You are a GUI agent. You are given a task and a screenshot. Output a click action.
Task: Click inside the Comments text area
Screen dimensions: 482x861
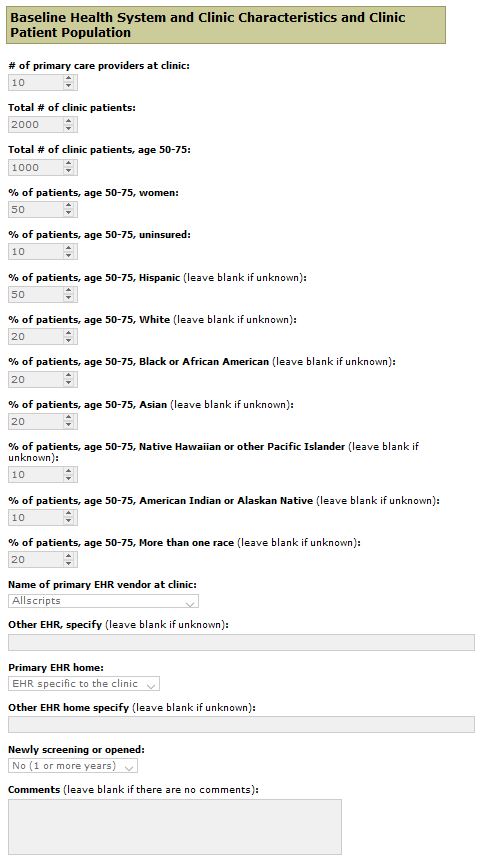175,826
